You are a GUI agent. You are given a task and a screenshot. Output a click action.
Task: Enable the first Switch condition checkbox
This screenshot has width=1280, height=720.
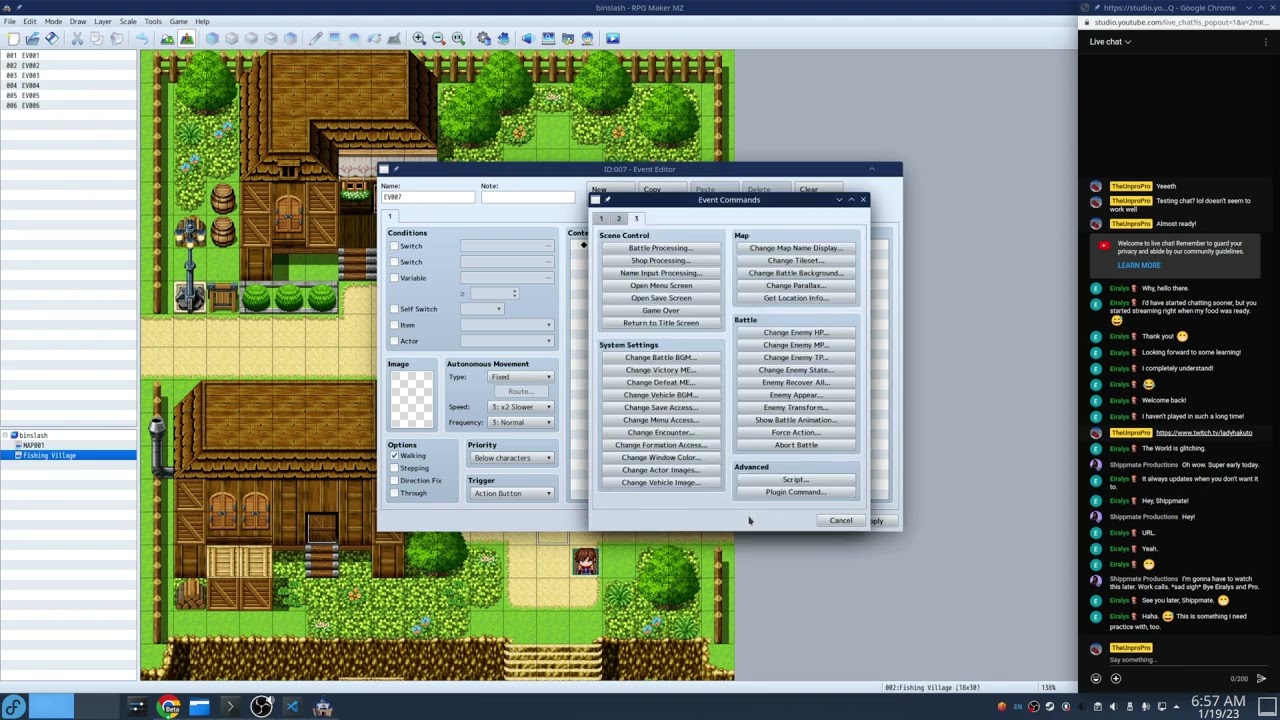[x=394, y=246]
